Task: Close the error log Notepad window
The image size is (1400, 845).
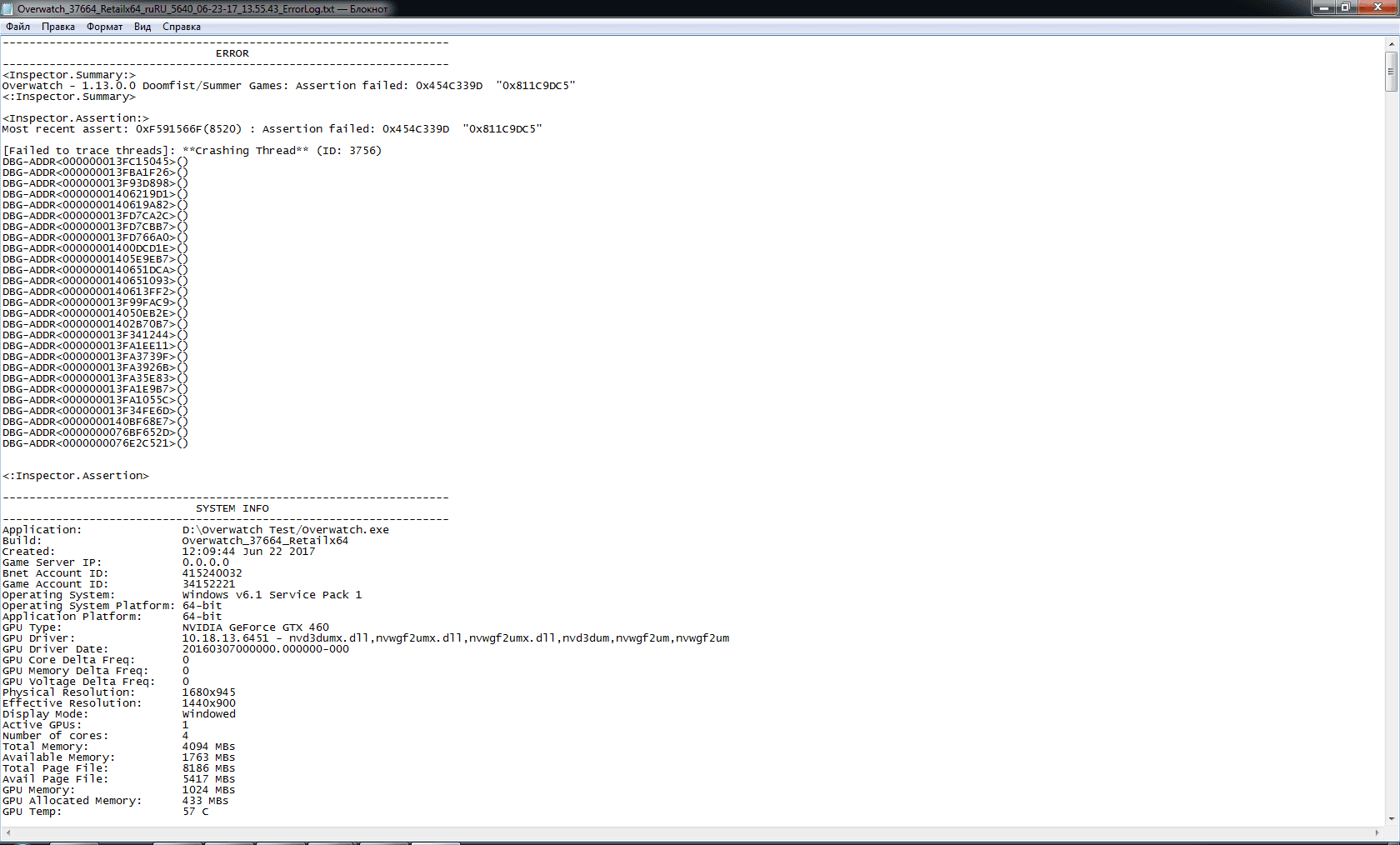Action: click(x=1377, y=7)
